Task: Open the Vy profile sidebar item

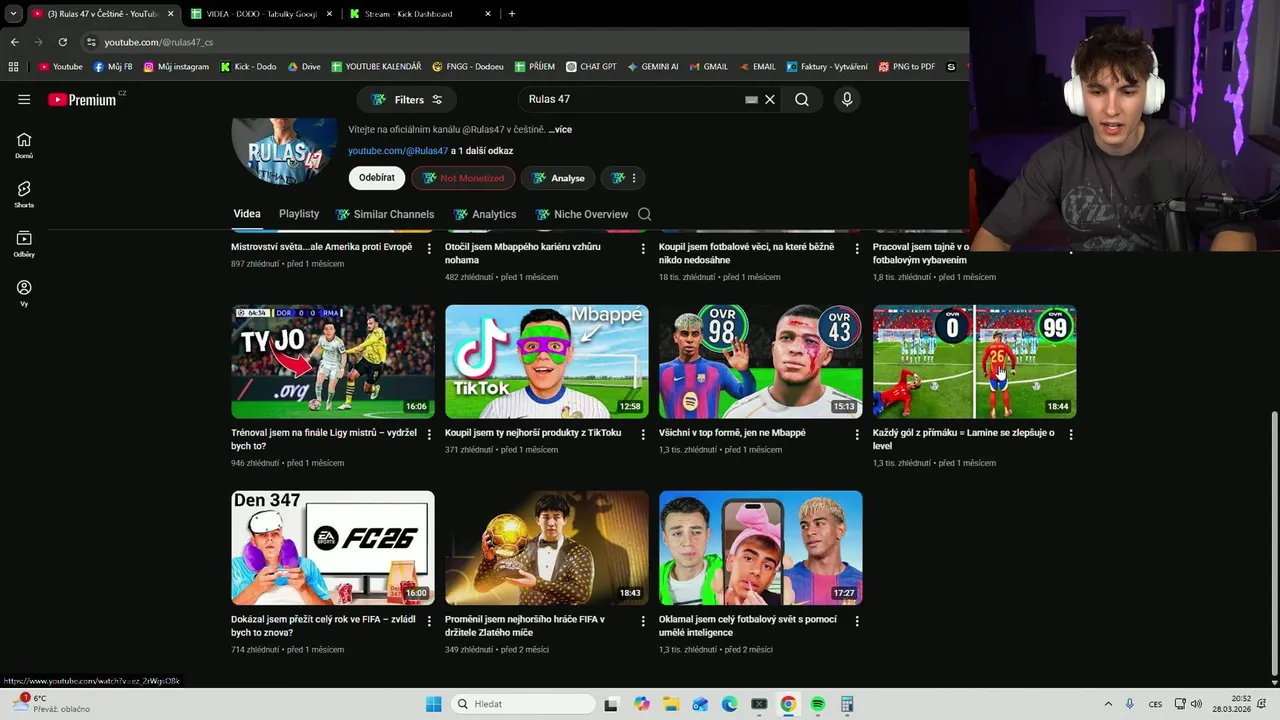Action: (x=24, y=292)
